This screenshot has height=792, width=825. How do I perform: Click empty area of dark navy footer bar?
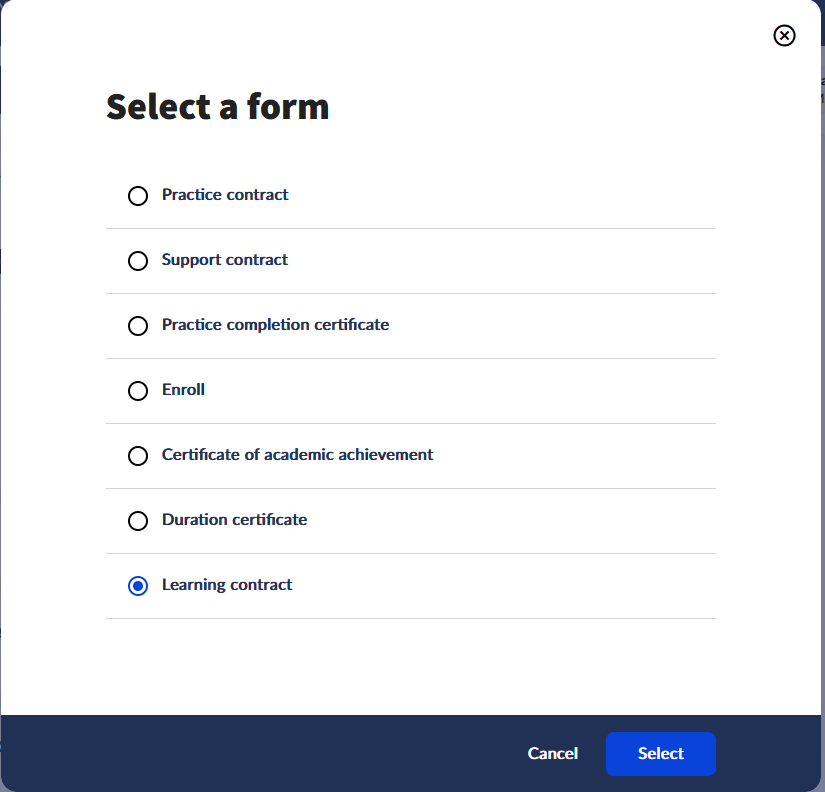point(250,754)
